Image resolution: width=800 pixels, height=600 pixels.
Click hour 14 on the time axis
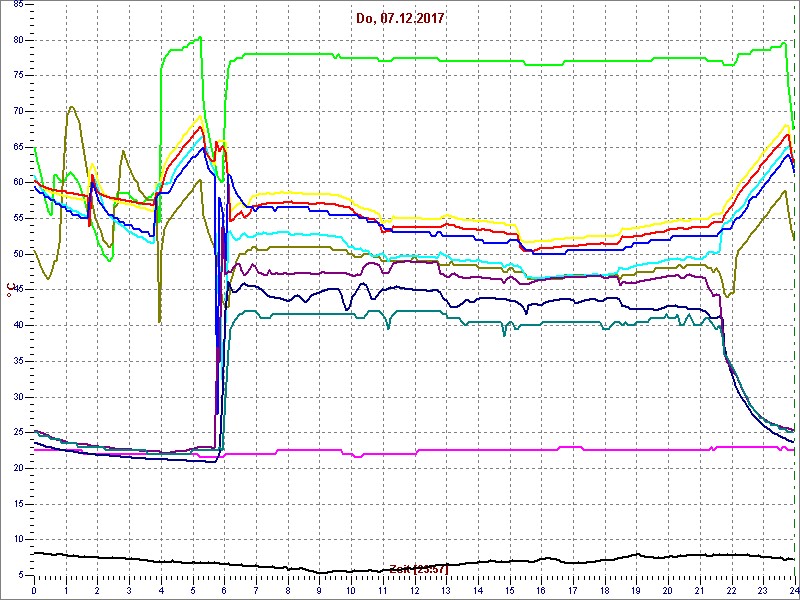point(477,590)
